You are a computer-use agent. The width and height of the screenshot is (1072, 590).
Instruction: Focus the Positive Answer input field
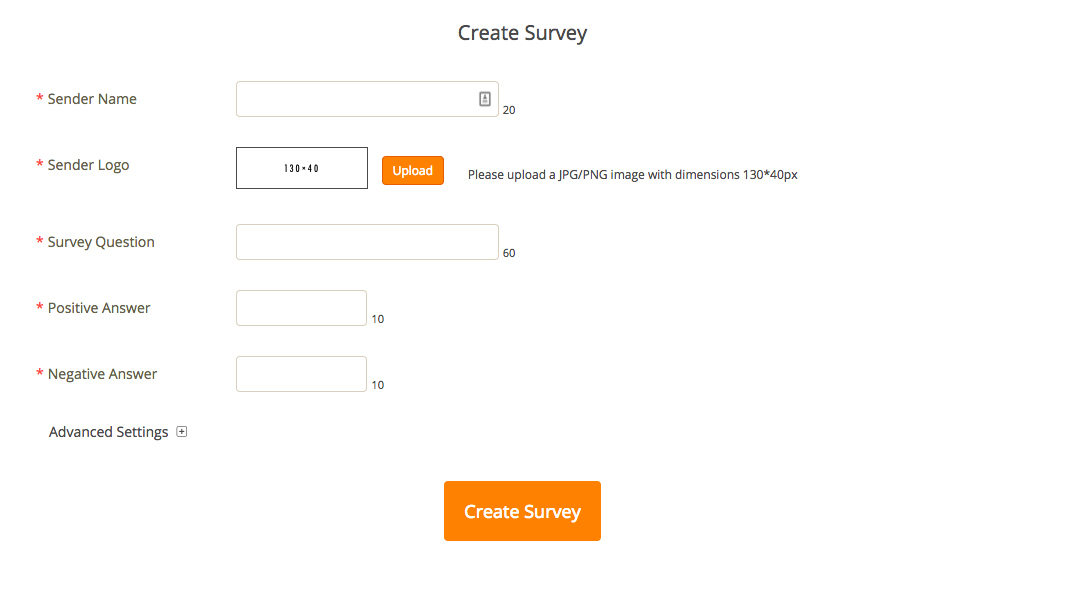302,308
